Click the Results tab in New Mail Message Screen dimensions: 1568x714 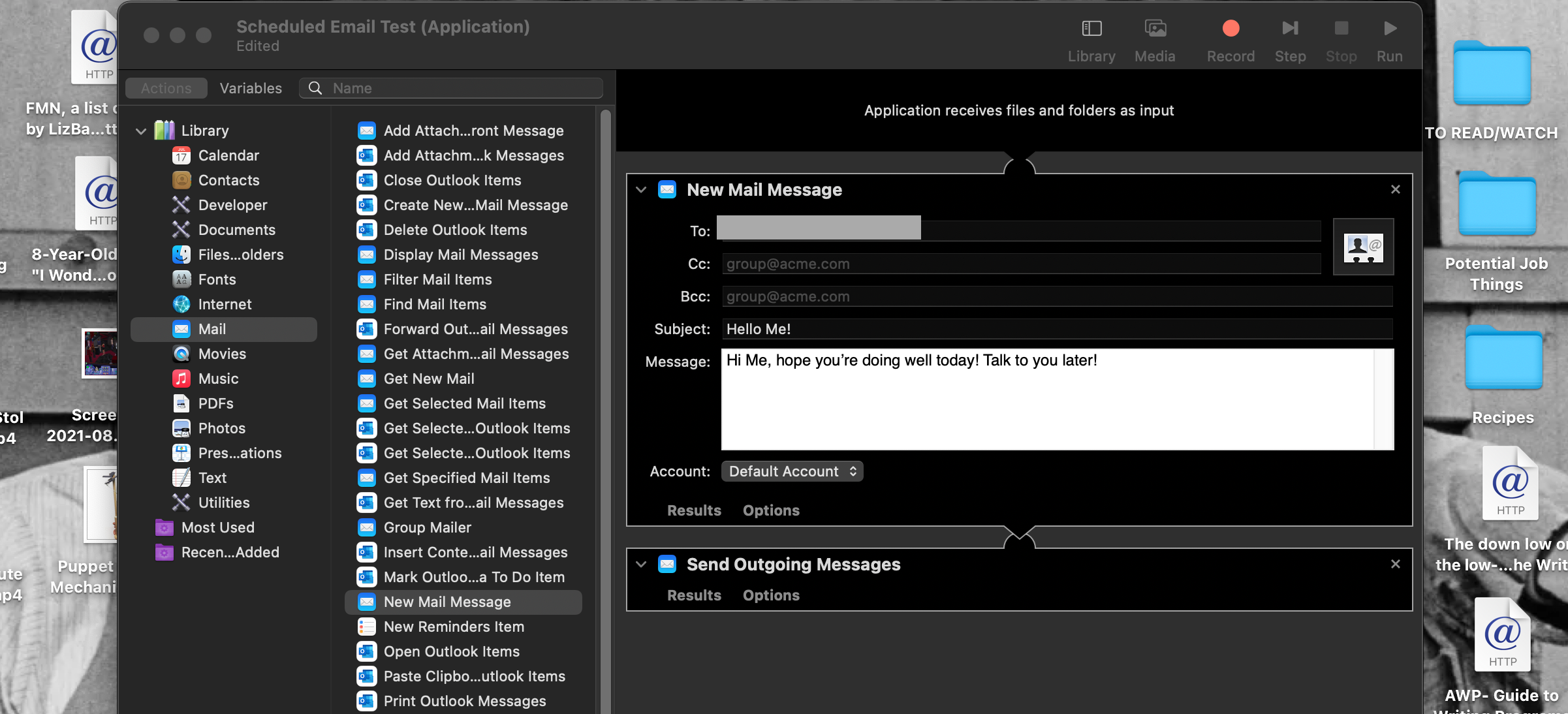point(694,510)
